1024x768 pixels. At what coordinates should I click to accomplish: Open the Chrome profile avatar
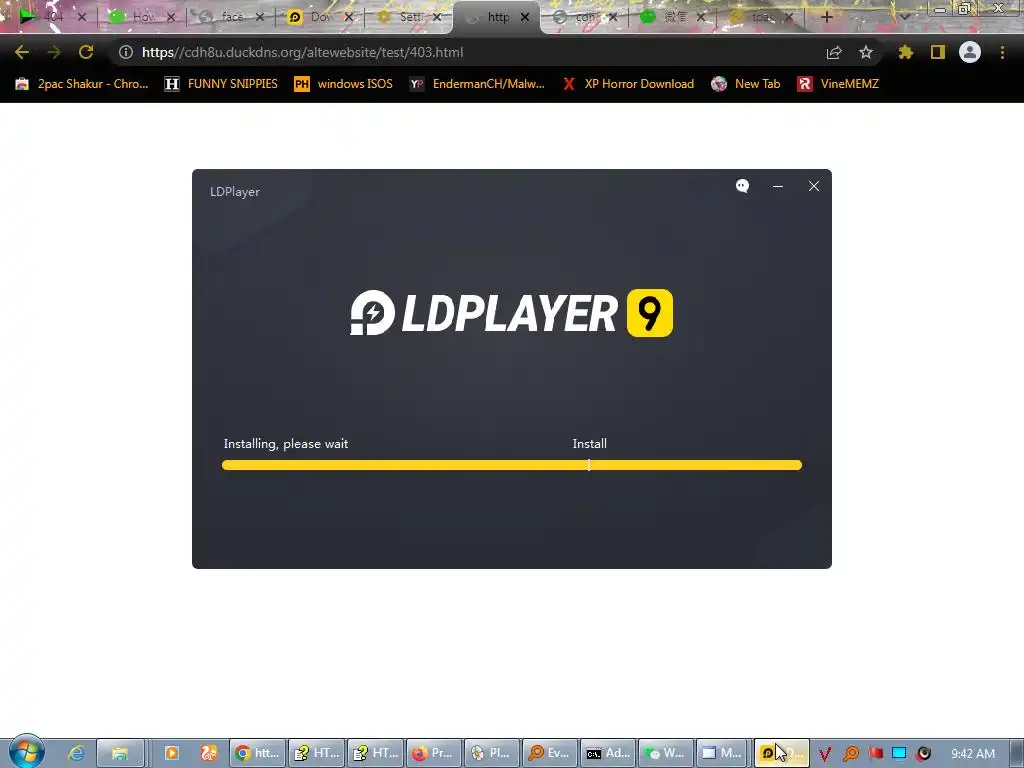970,52
